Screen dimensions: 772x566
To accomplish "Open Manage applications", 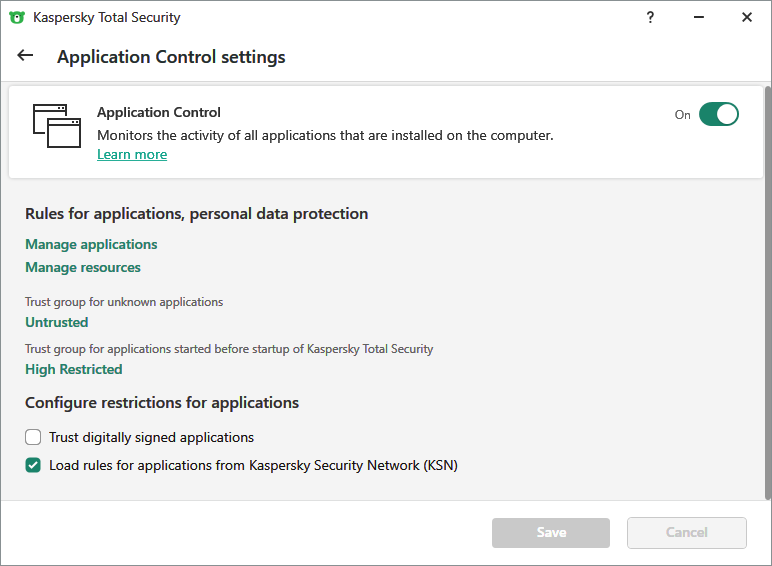I will 91,244.
